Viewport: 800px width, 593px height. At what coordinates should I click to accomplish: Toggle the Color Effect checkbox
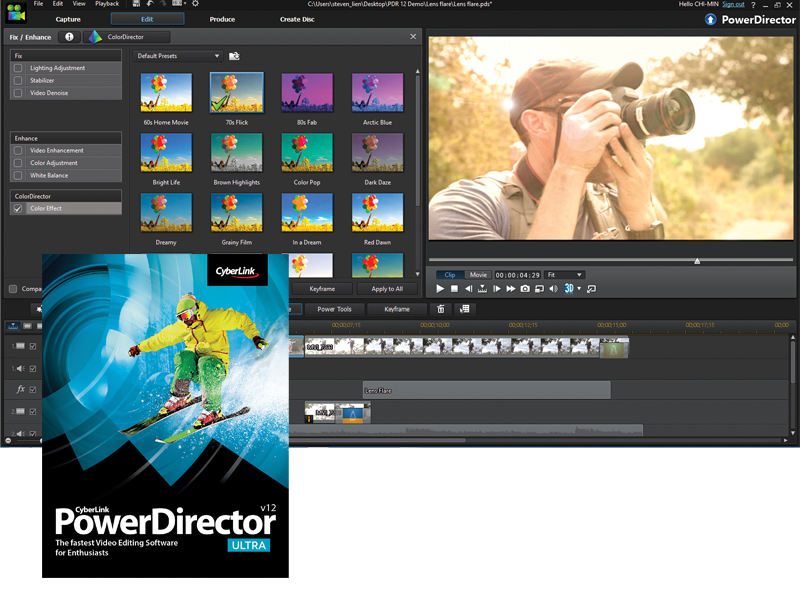20,208
